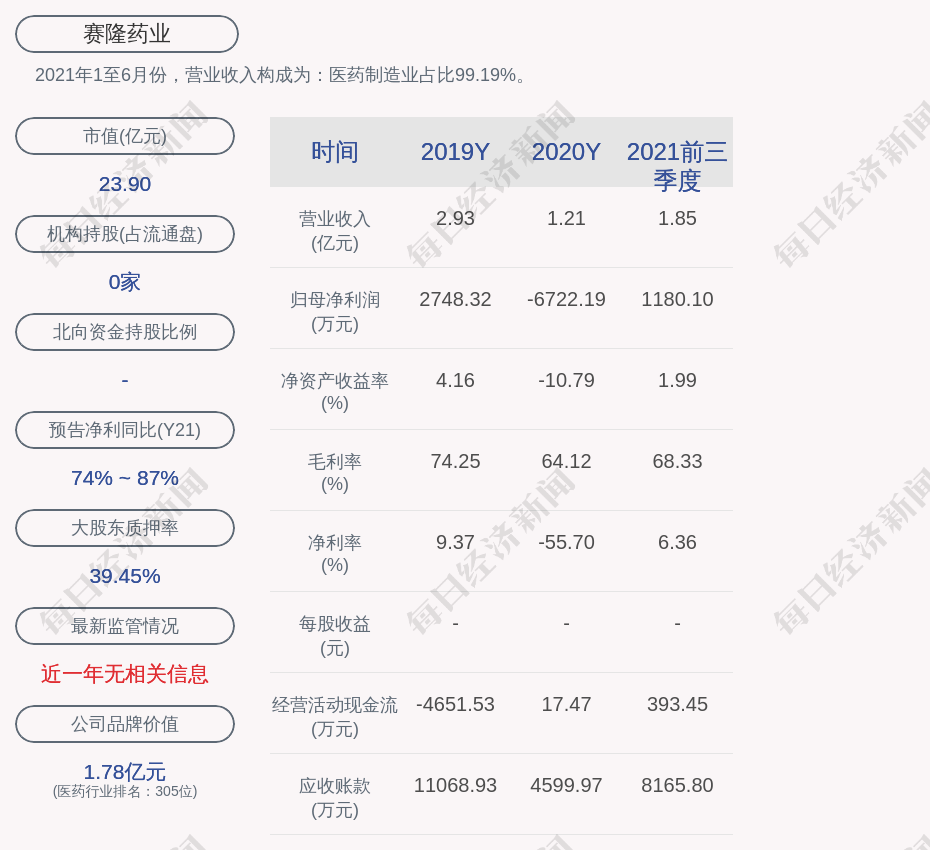Viewport: 930px width, 850px height.
Task: Select the net profit value 1180.10
Action: 677,300
